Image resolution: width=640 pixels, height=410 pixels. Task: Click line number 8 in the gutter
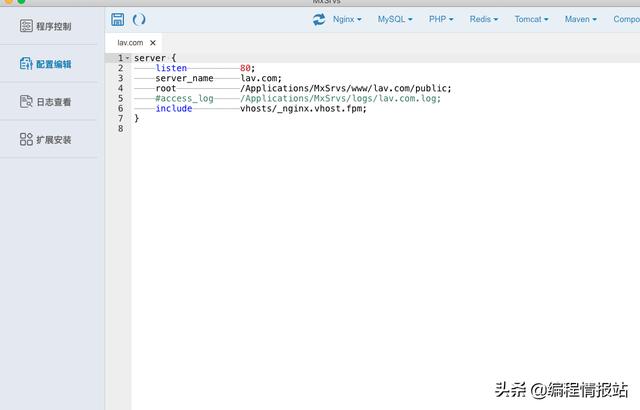pyautogui.click(x=120, y=129)
